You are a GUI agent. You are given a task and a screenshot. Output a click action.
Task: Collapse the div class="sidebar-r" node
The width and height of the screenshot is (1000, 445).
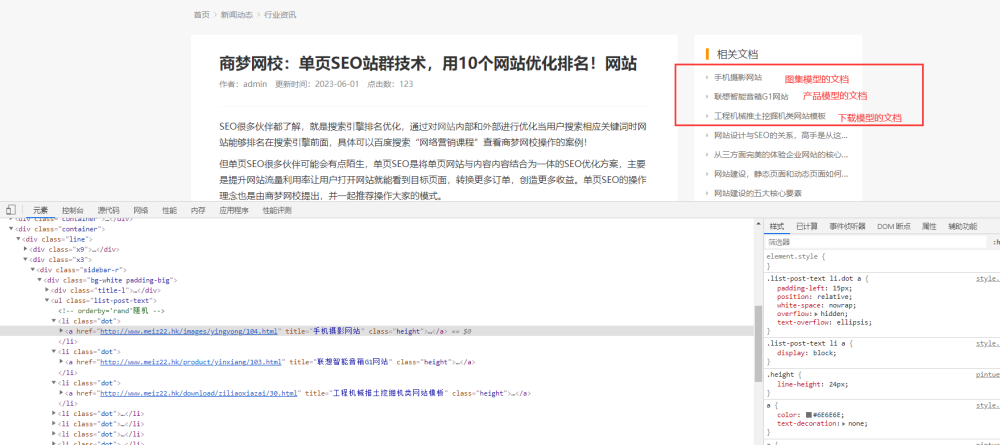33,270
